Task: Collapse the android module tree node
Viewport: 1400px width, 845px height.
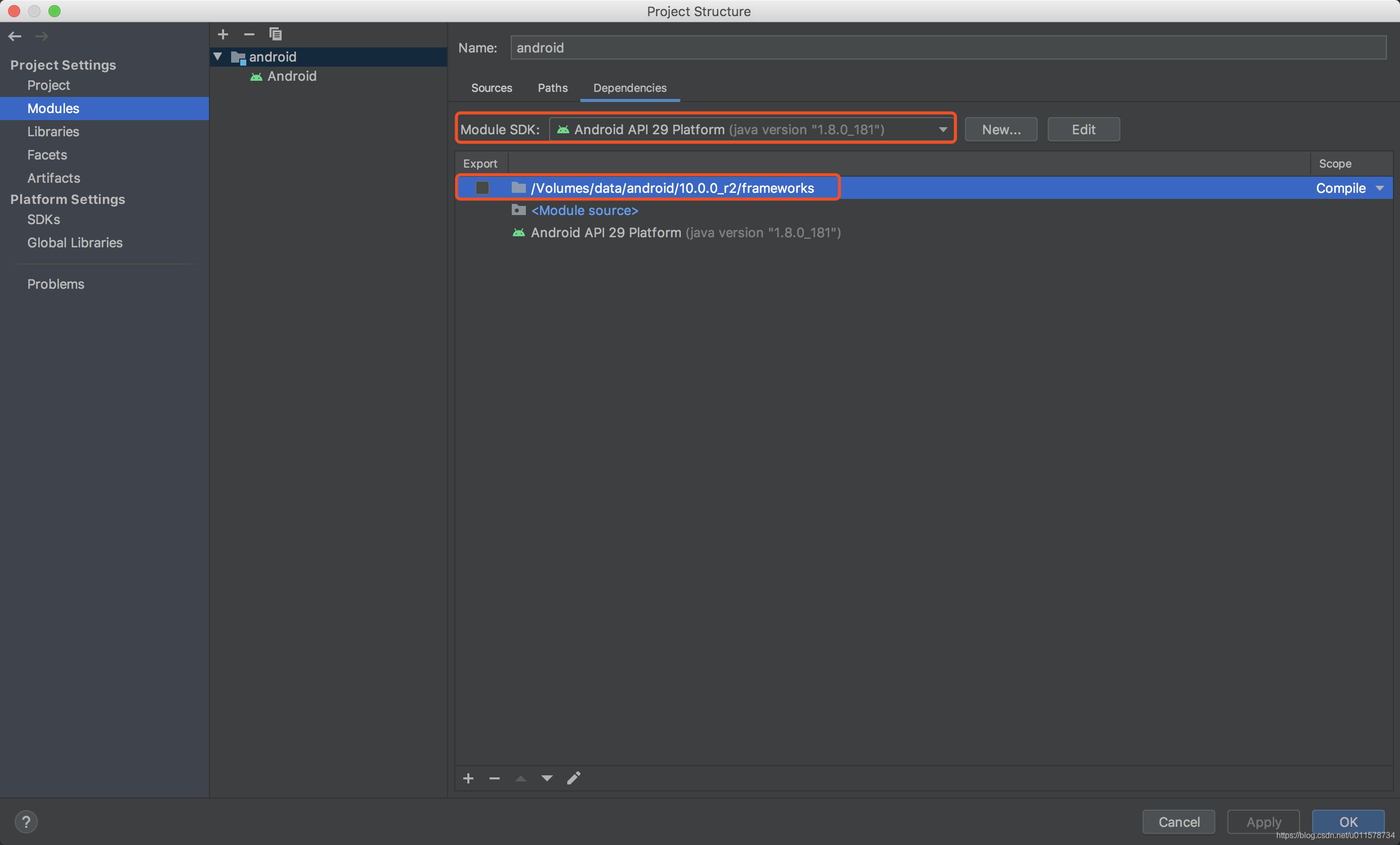Action: click(x=218, y=56)
